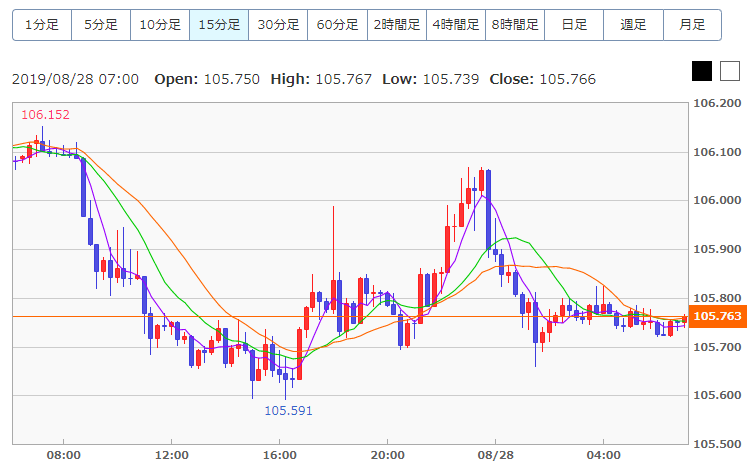Click the 12:00 time axis label
The image size is (755, 470).
tap(172, 455)
